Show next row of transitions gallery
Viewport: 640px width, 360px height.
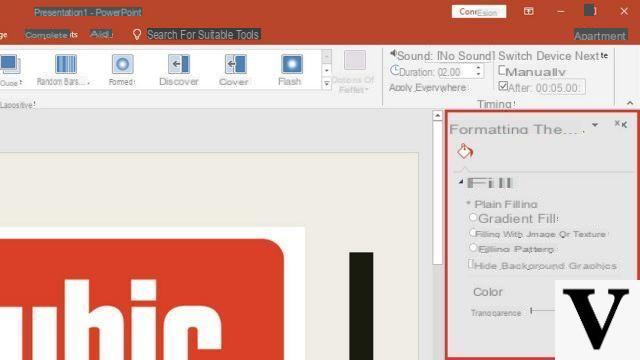327,70
